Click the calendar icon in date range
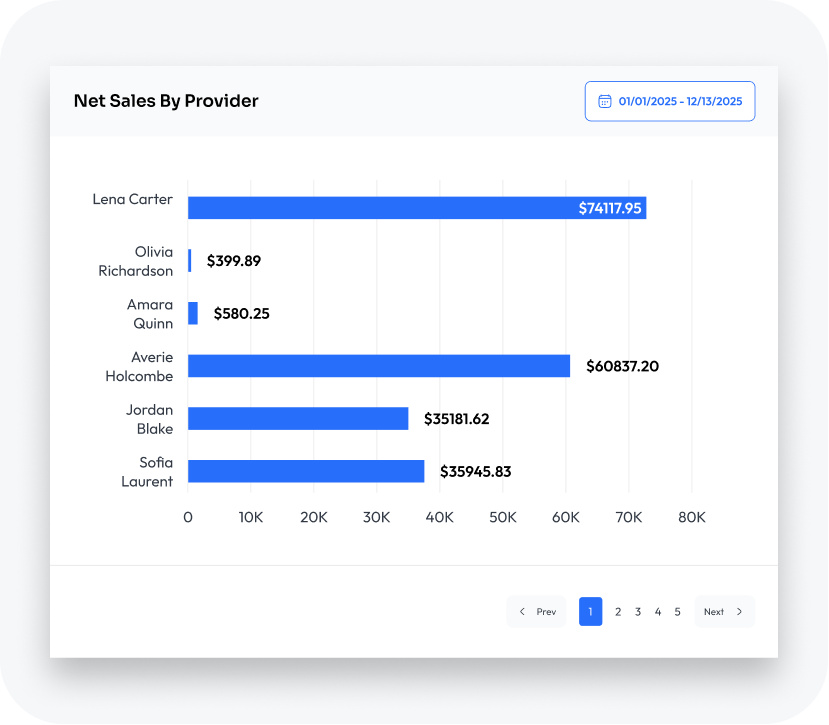 tap(604, 101)
